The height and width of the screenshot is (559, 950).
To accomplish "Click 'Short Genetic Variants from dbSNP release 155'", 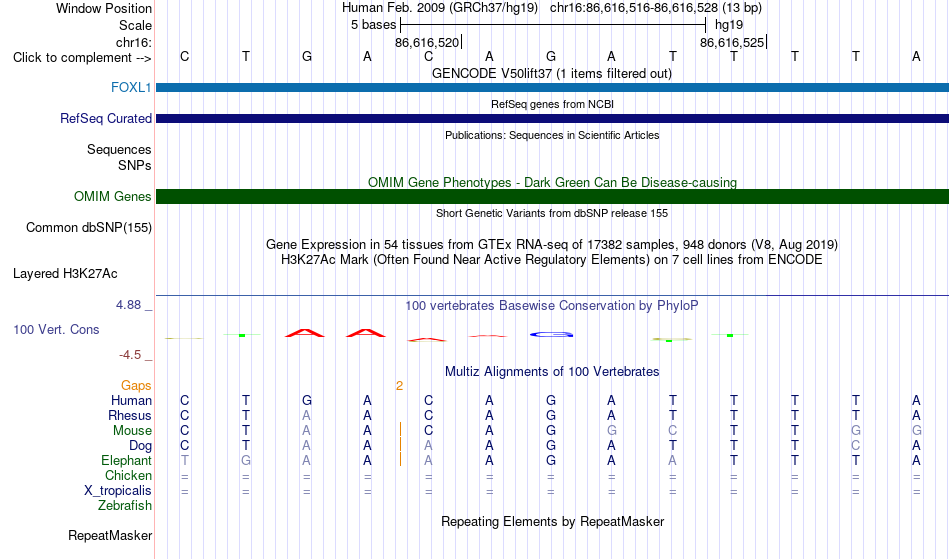I will coord(552,213).
